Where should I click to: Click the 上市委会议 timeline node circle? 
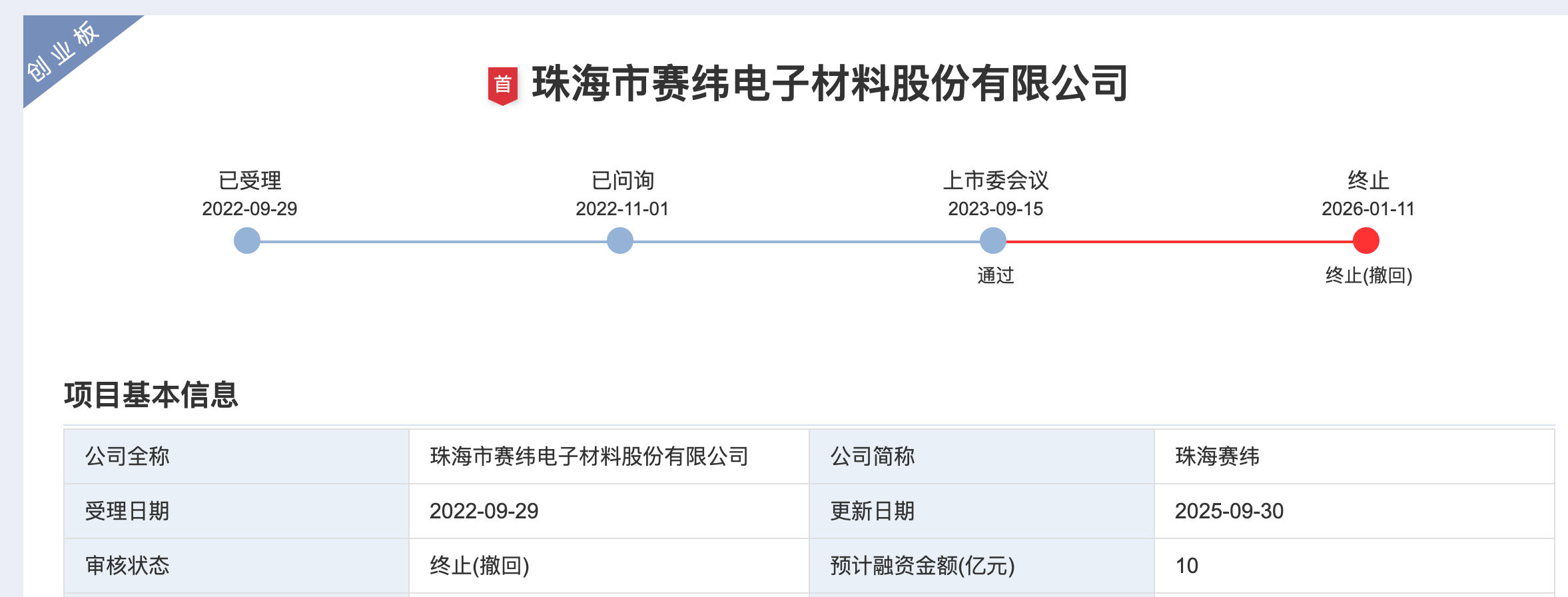(993, 241)
